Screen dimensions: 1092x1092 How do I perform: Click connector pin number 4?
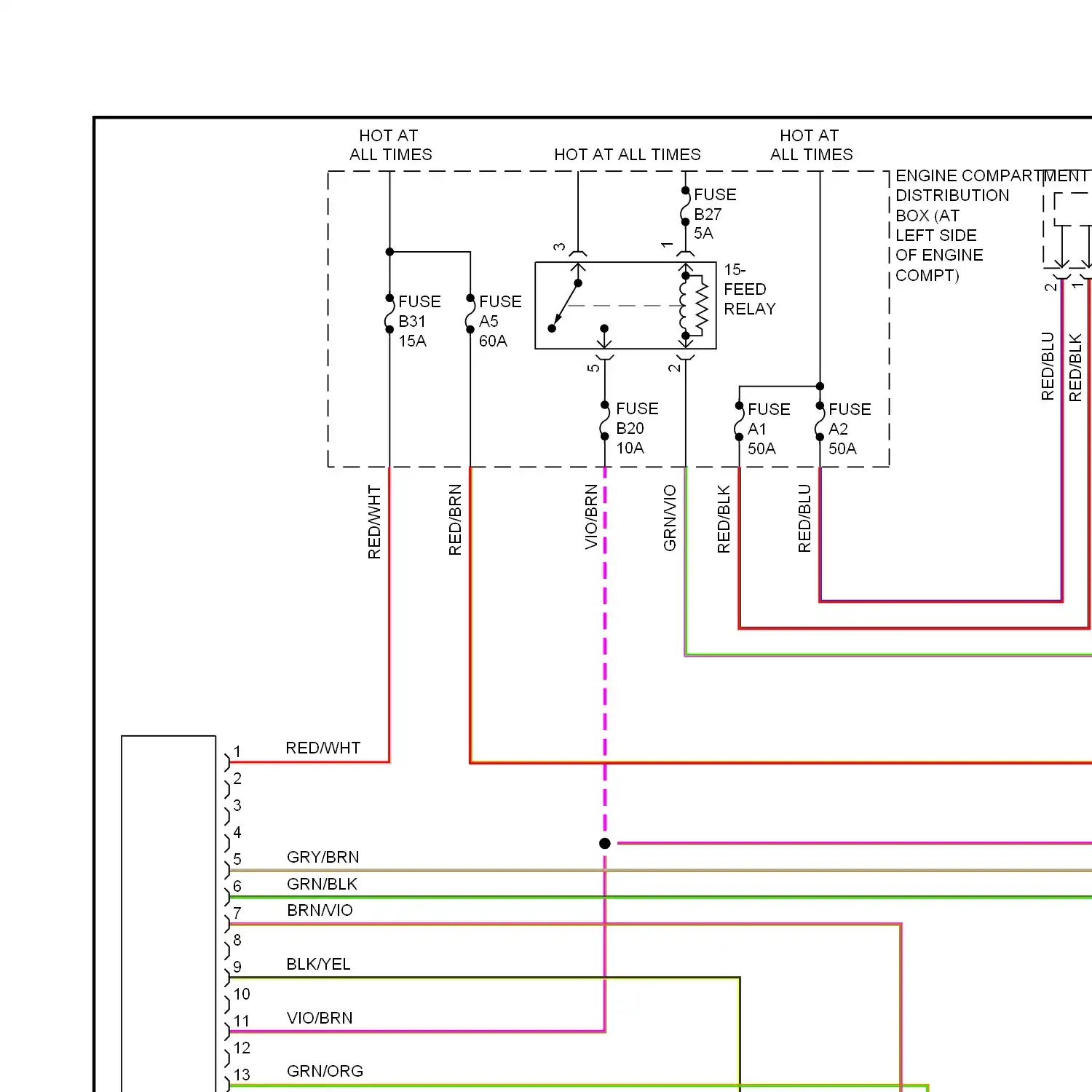click(237, 832)
